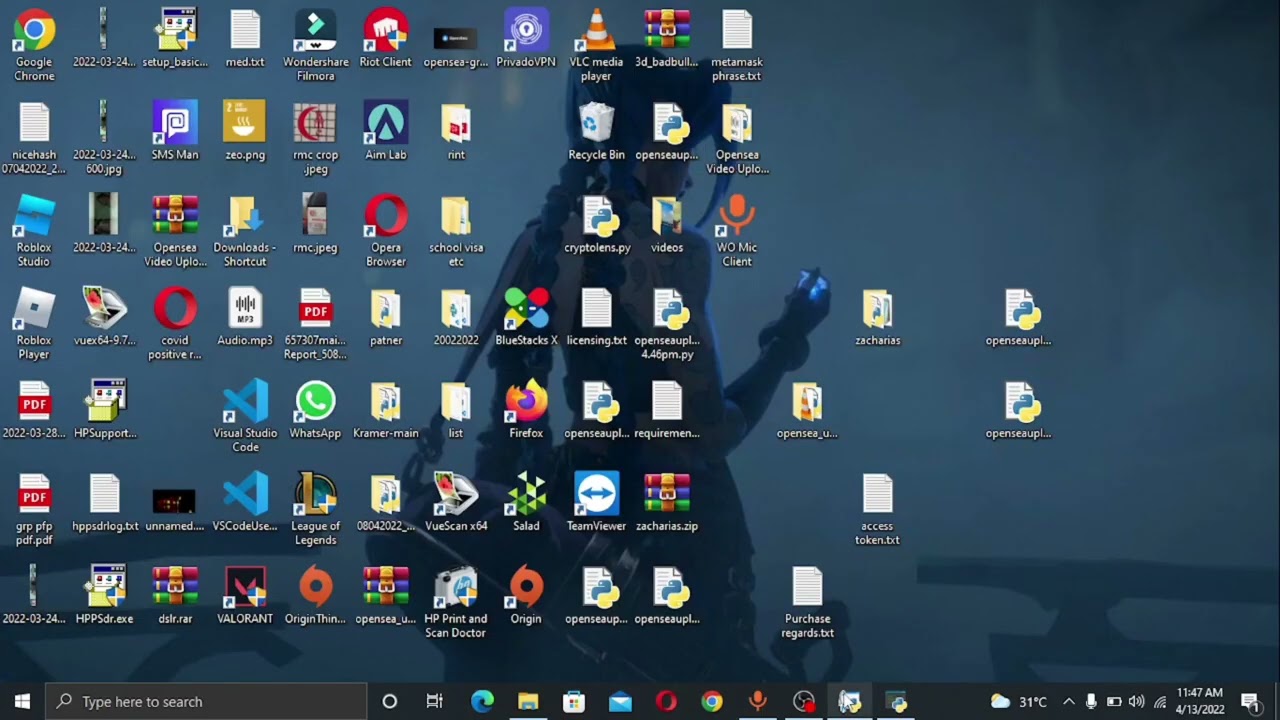Select the zacharias.zip archive icon
The width and height of the screenshot is (1280, 720).
coord(667,502)
